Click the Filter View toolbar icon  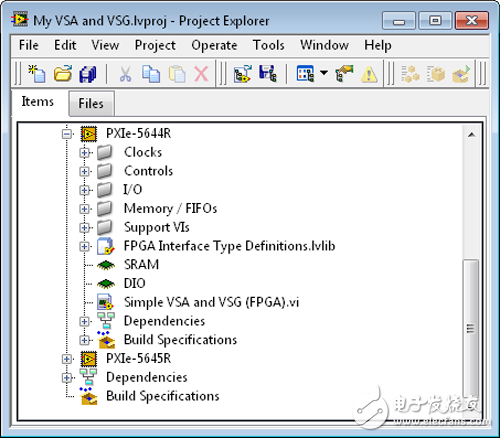pyautogui.click(x=305, y=74)
